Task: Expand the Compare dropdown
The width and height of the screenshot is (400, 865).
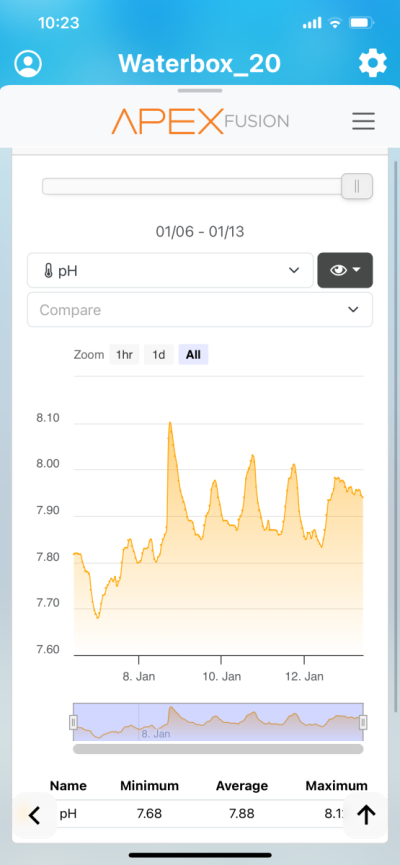Action: [200, 309]
